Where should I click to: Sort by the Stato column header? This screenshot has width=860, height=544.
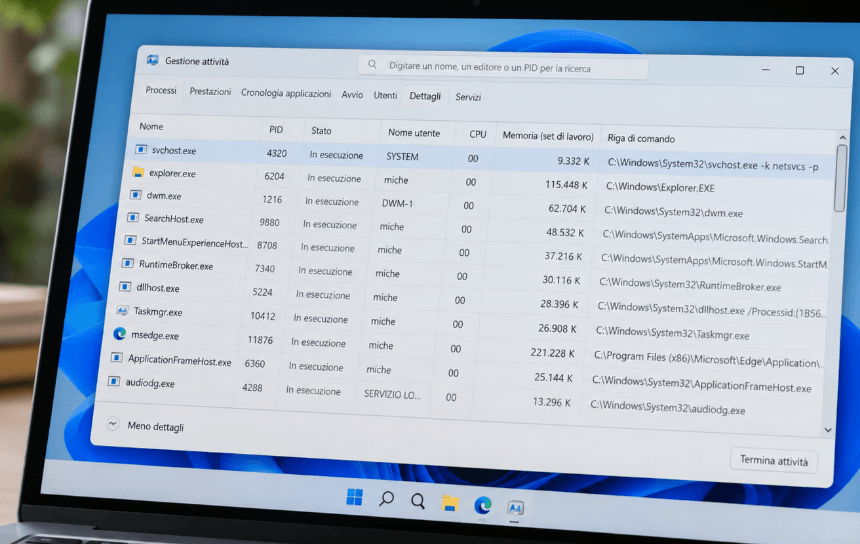click(321, 131)
